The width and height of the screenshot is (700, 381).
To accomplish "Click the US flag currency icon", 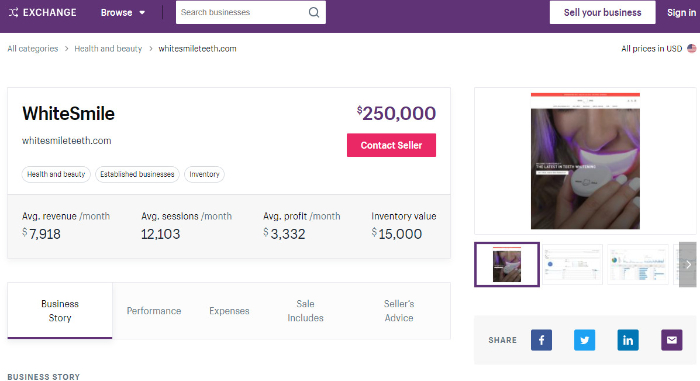I will coord(692,48).
